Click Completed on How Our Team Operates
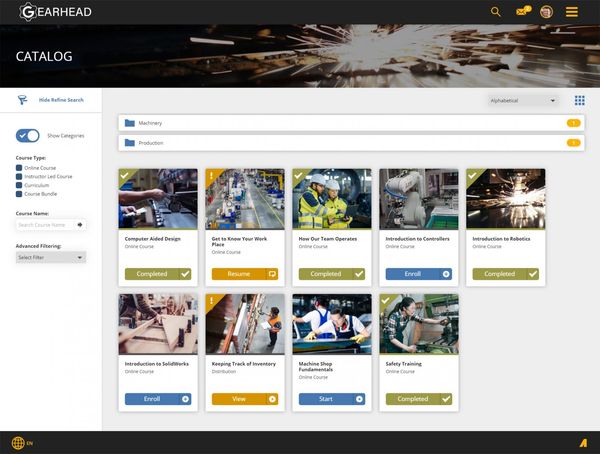 (332, 274)
